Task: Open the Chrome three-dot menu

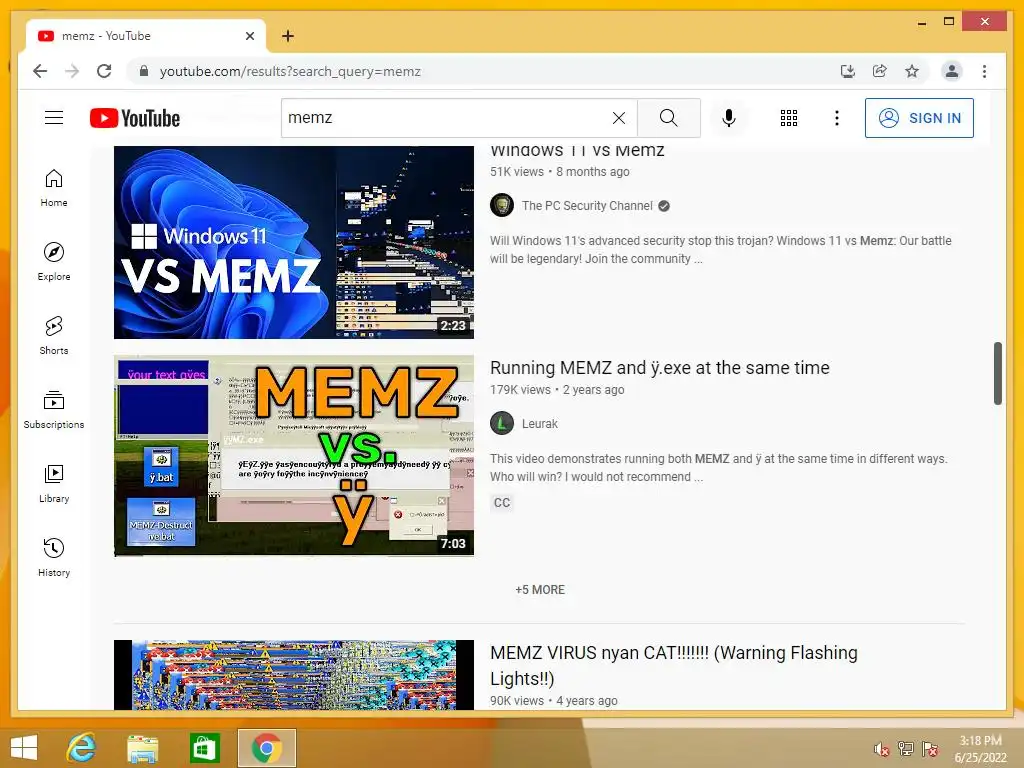Action: click(984, 71)
